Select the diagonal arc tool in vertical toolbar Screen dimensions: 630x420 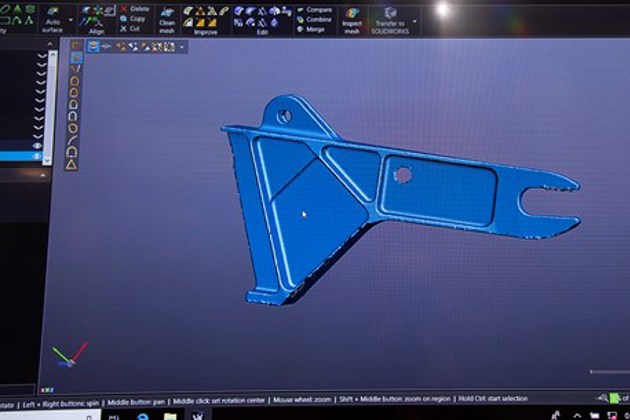[73, 140]
